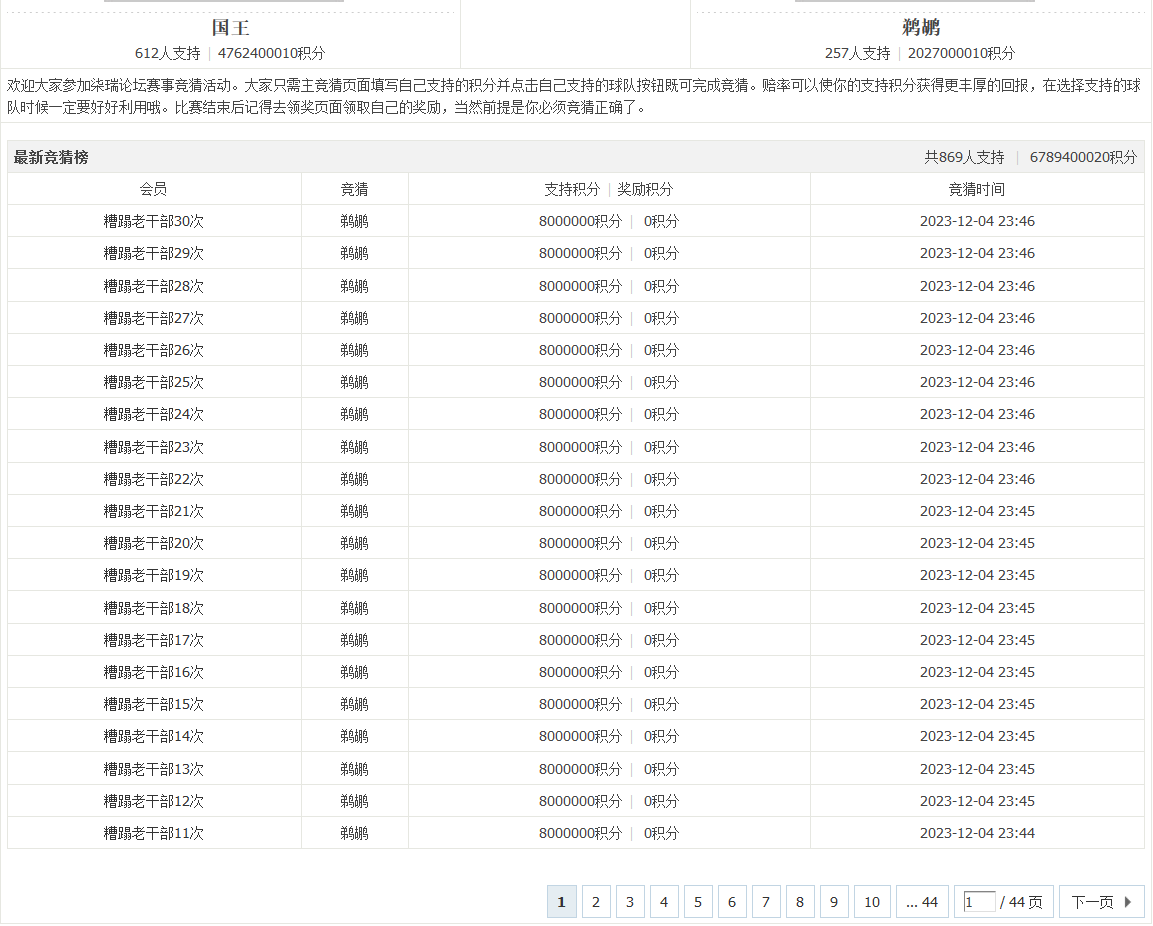Open profile of 槽蹋老干部30次
The image size is (1153, 926).
coord(153,220)
